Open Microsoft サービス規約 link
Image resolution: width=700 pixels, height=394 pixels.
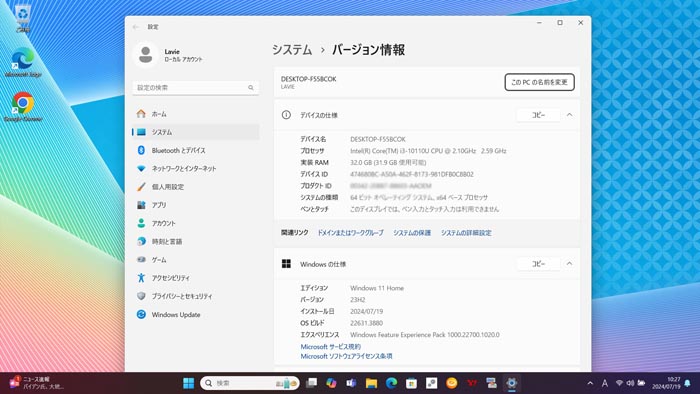pyautogui.click(x=330, y=347)
